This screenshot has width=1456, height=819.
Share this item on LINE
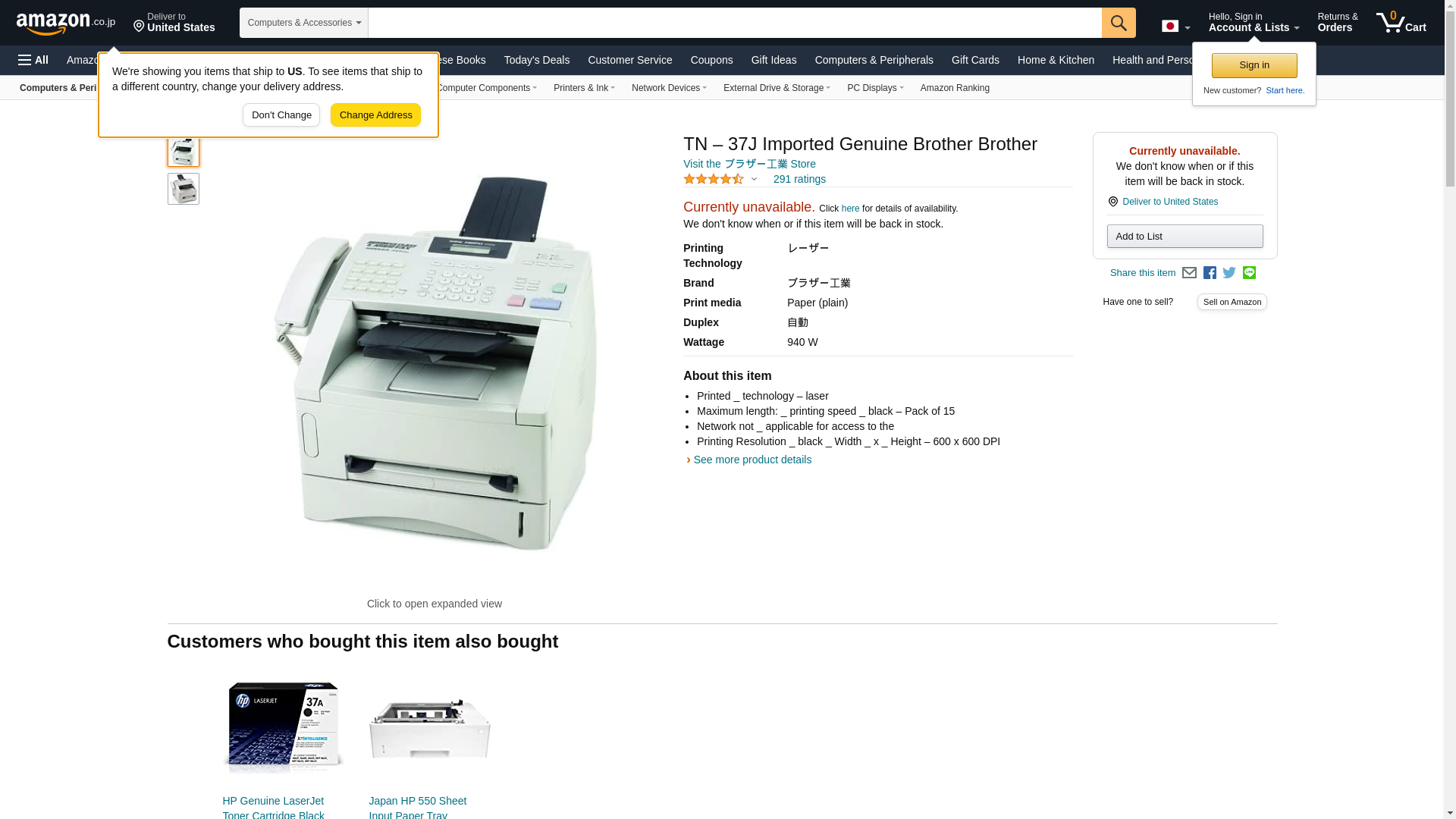pos(1249,273)
